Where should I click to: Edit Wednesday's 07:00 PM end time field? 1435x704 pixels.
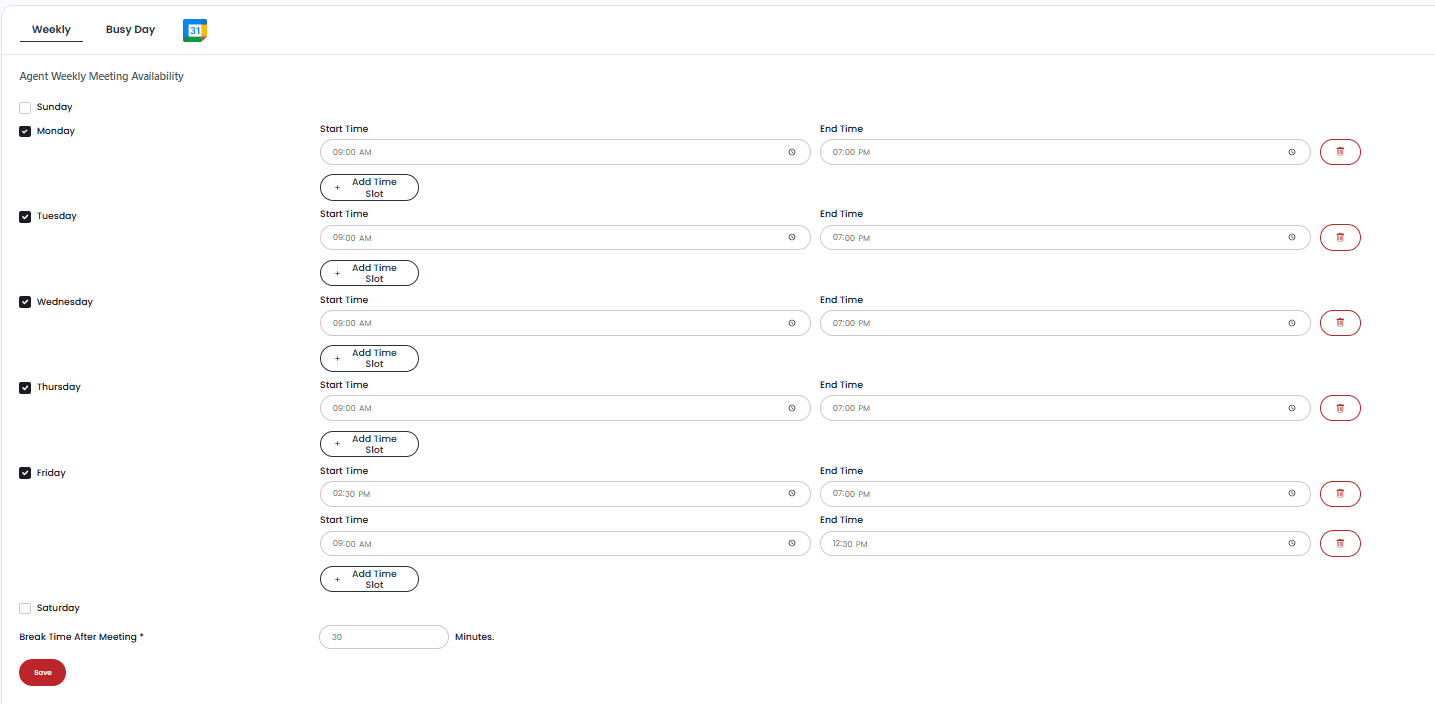tap(1065, 323)
